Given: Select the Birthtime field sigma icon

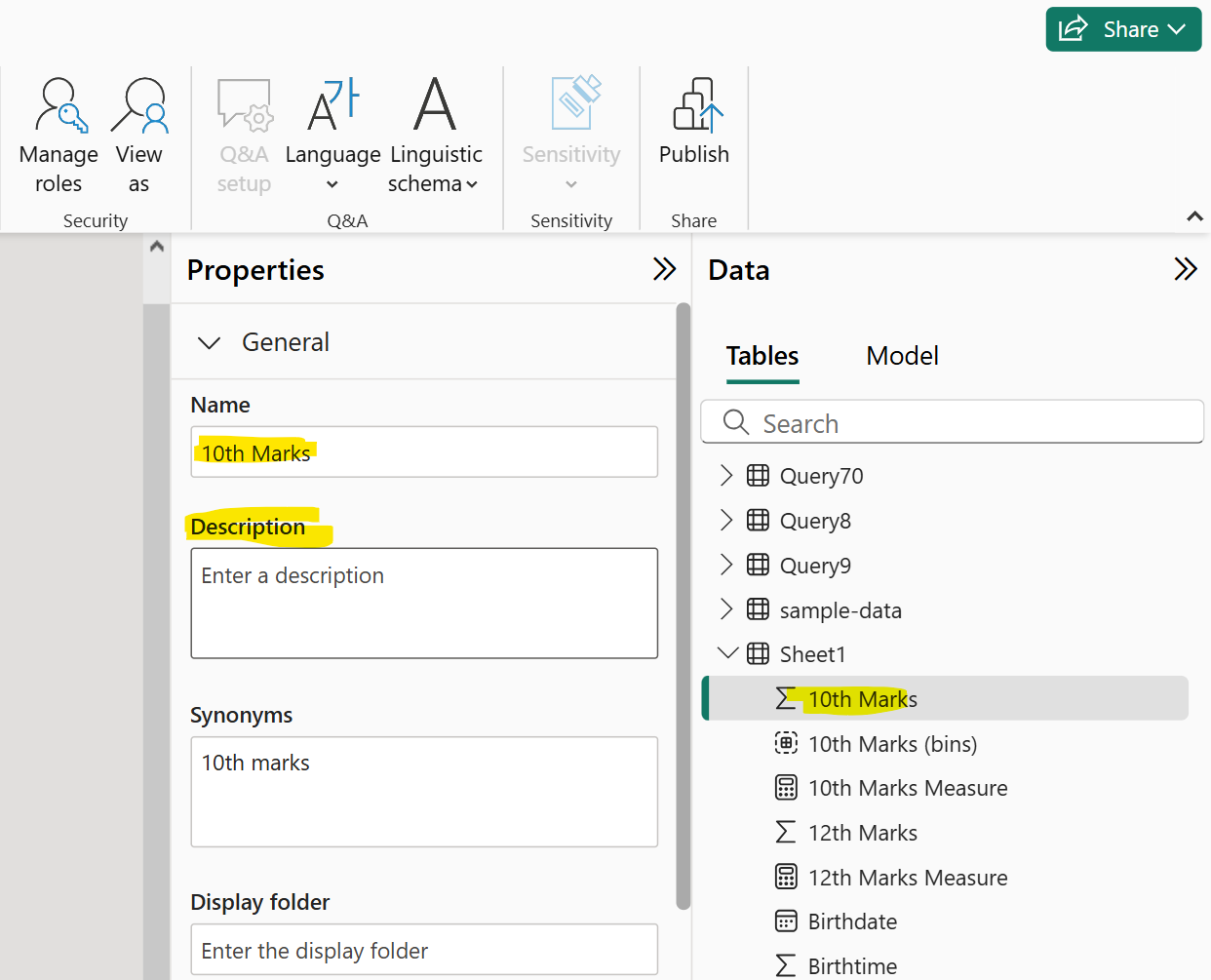Looking at the screenshot, I should point(786,965).
